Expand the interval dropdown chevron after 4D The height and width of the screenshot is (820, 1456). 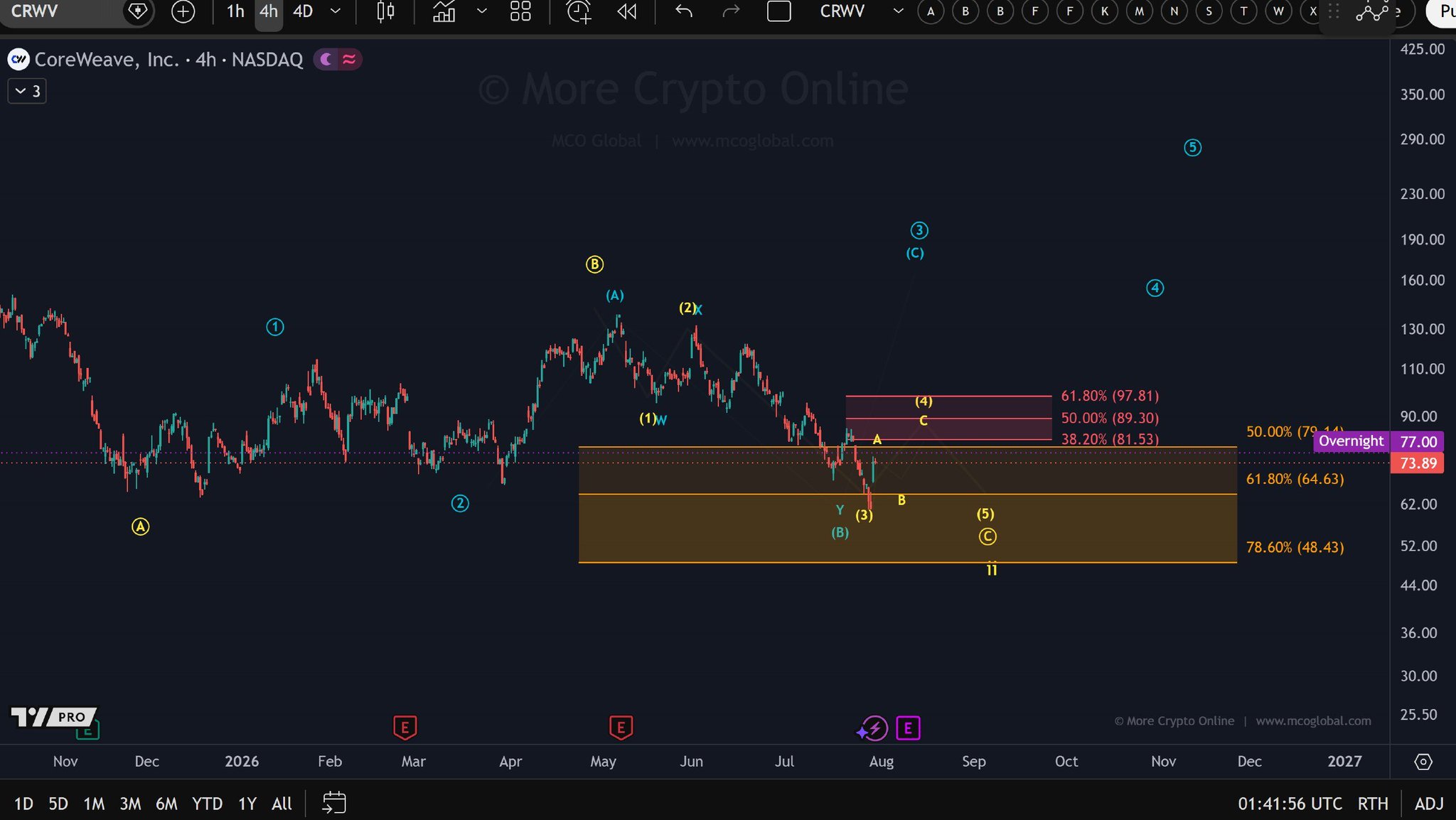(336, 11)
